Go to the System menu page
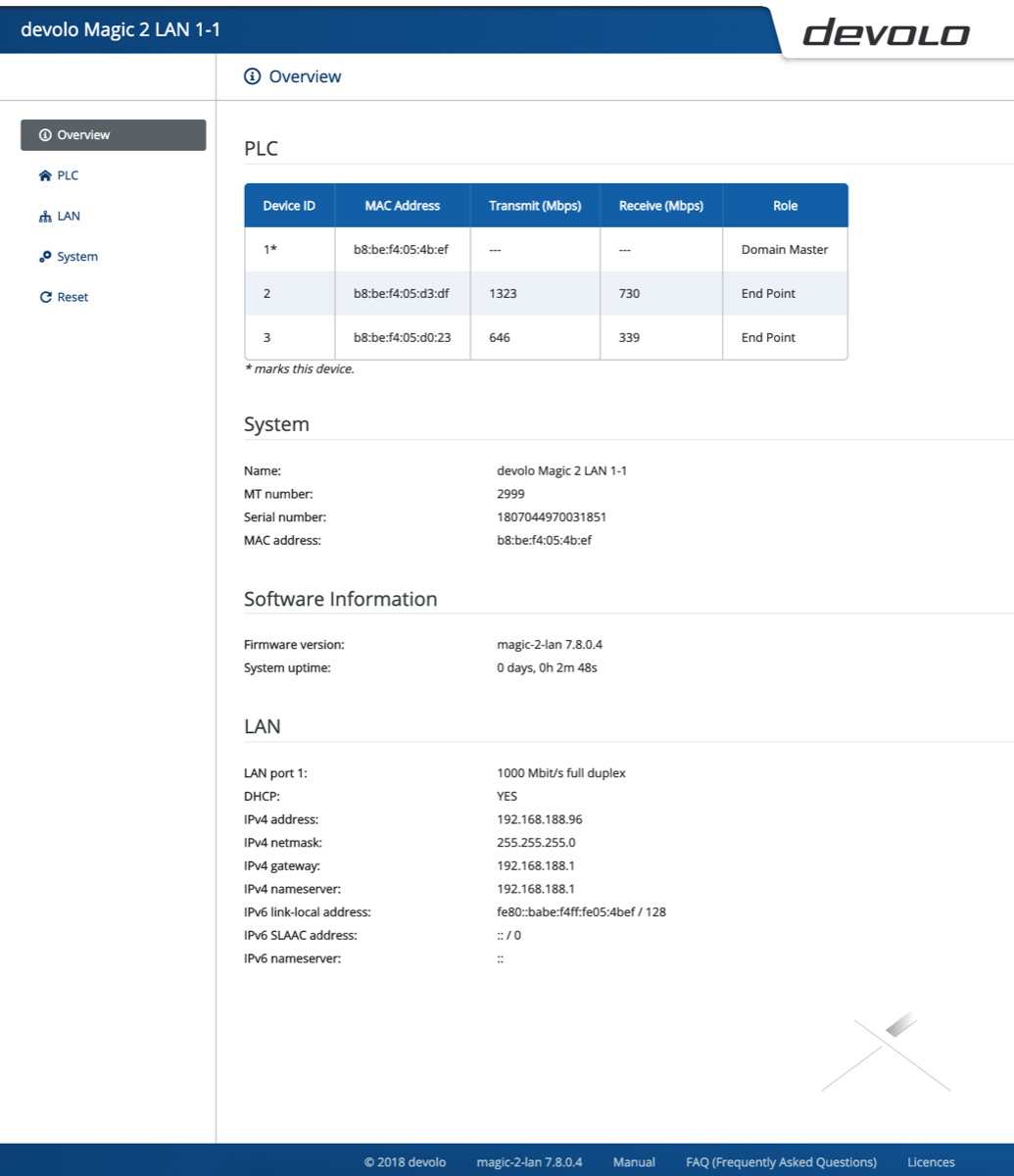Screen dimensions: 1014x1176 [76, 257]
